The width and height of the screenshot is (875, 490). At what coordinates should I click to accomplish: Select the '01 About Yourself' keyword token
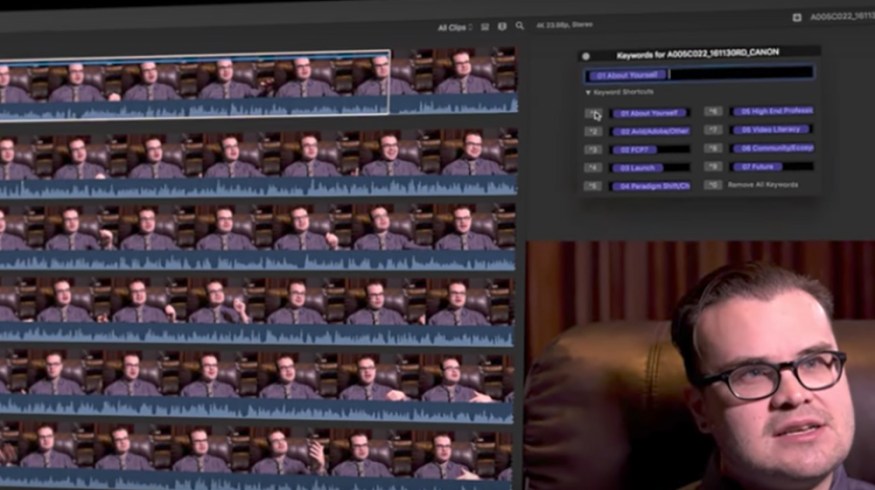point(627,75)
